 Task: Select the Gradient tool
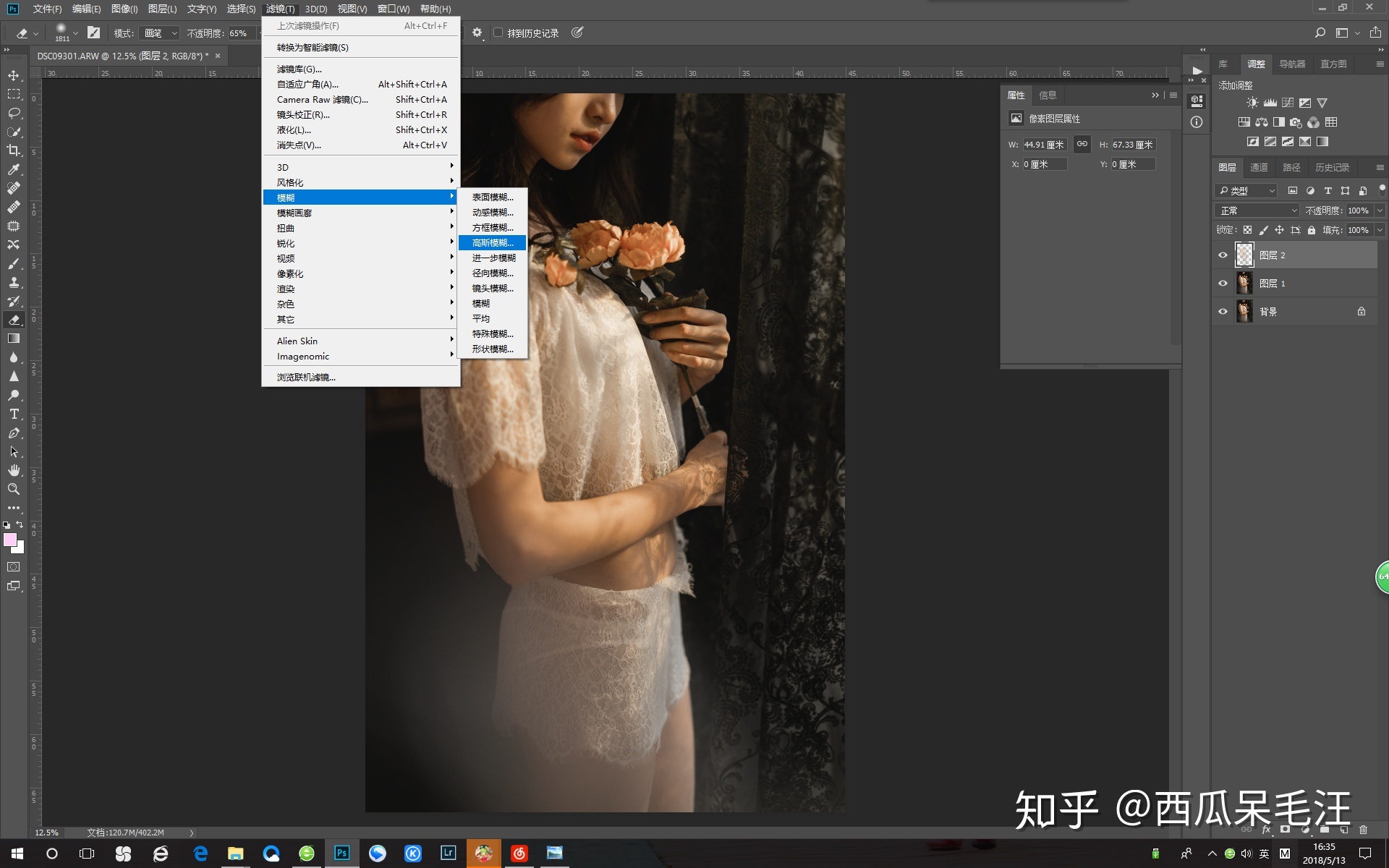[x=14, y=339]
